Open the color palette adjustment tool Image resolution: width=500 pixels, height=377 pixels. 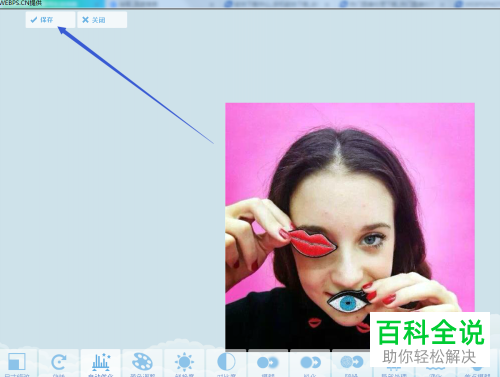tap(142, 362)
